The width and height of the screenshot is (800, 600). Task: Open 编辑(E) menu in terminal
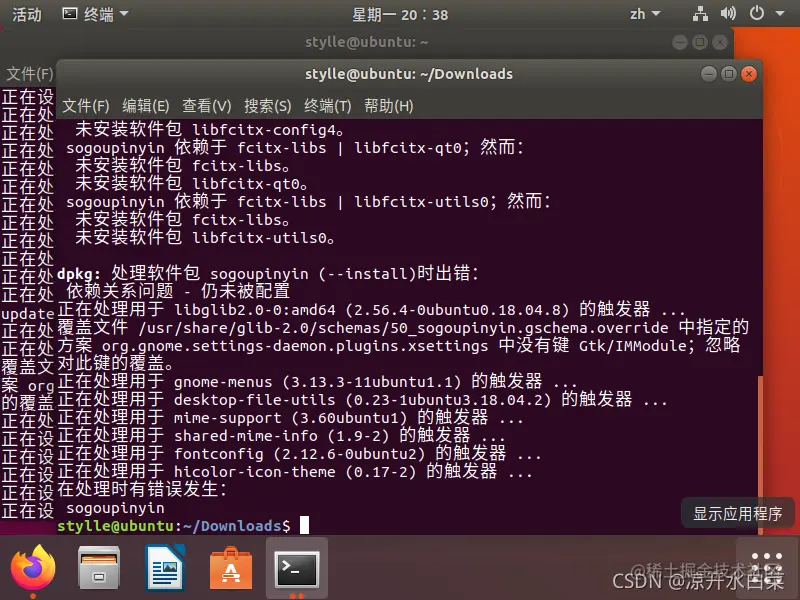point(146,106)
